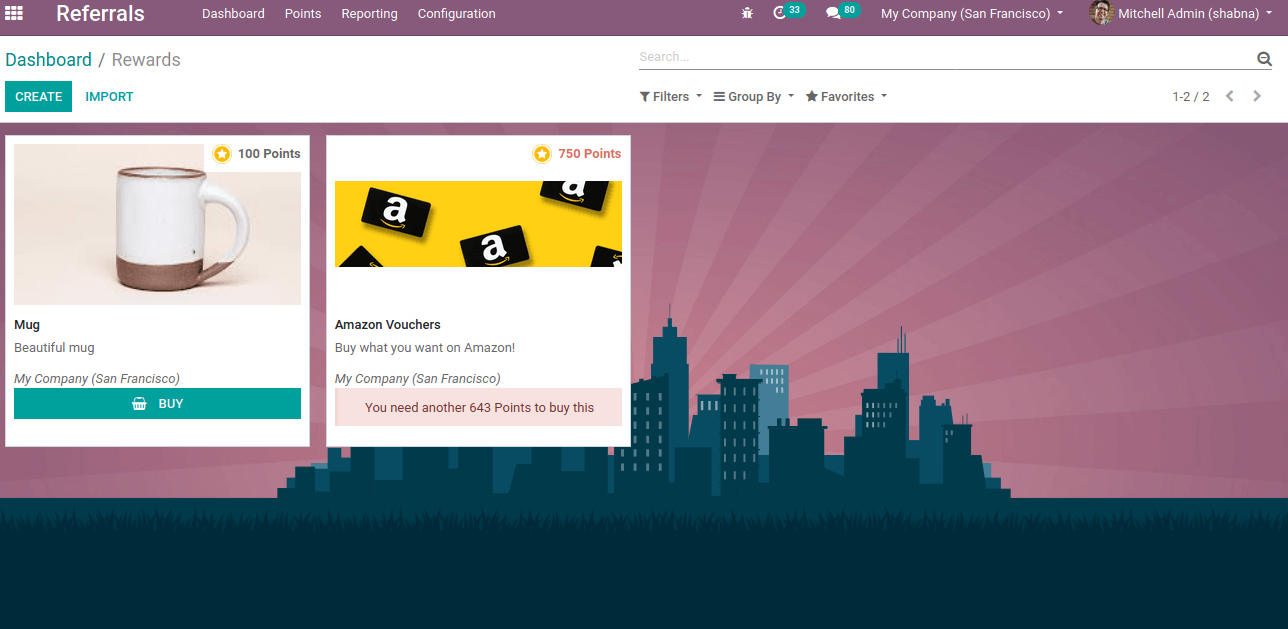Click the 750 Points label
The width and height of the screenshot is (1288, 629).
(590, 153)
